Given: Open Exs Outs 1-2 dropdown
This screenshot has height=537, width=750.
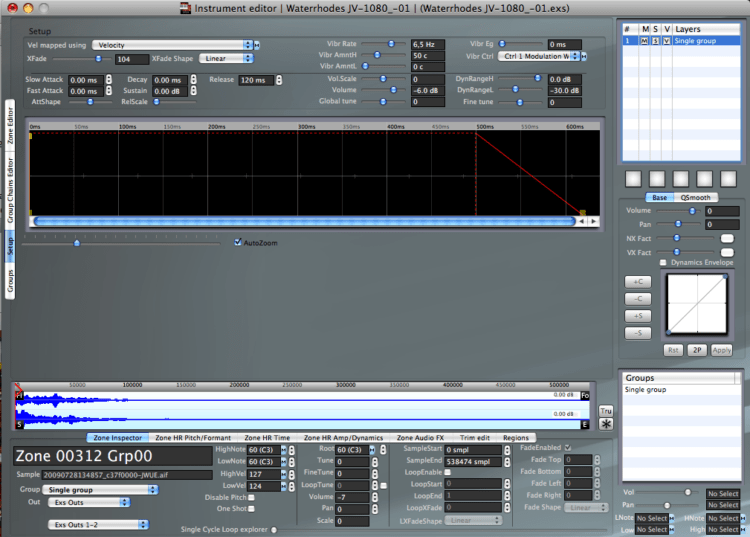Looking at the screenshot, I should 98,525.
